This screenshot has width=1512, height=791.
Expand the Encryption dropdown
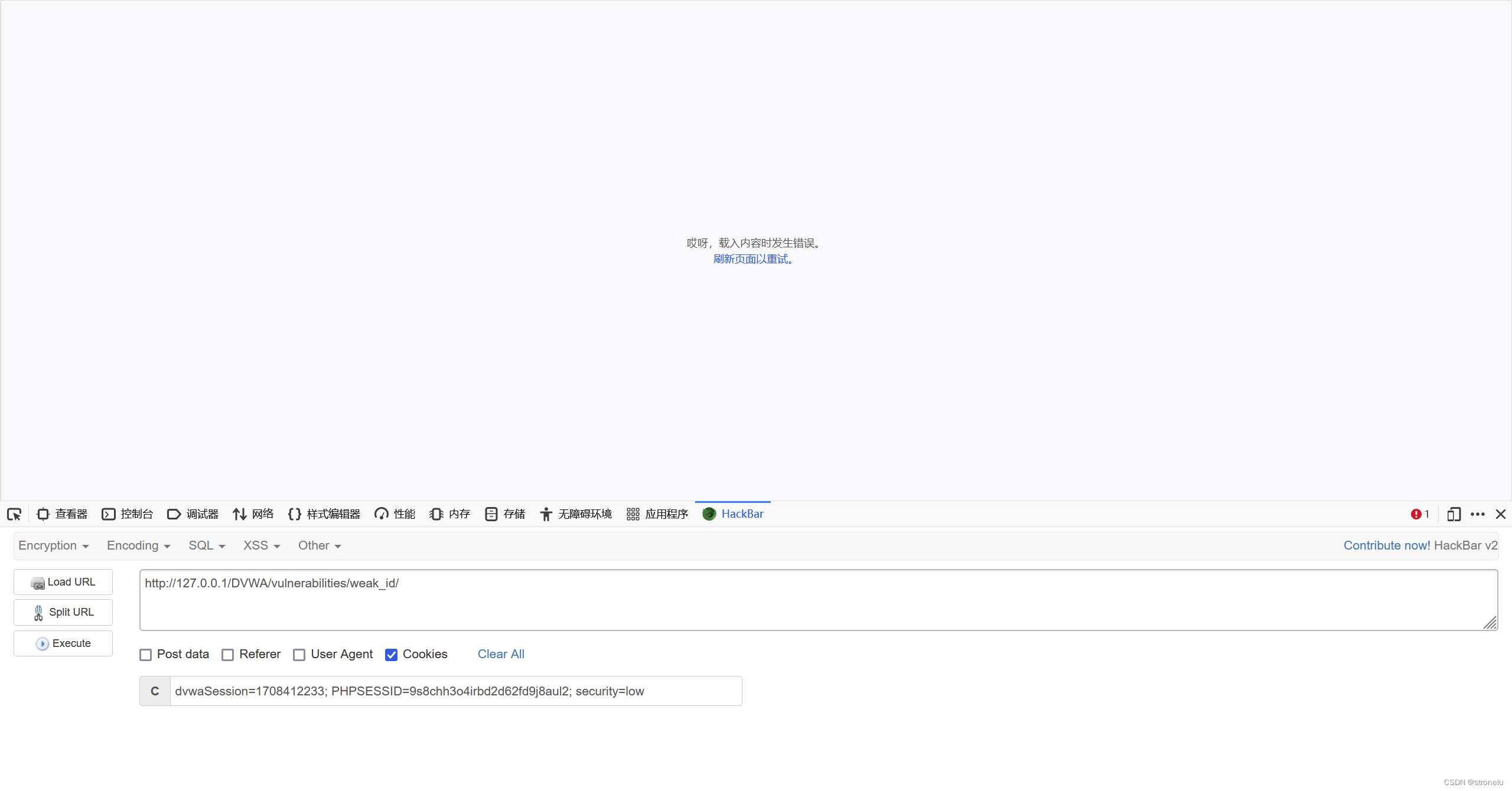point(53,545)
